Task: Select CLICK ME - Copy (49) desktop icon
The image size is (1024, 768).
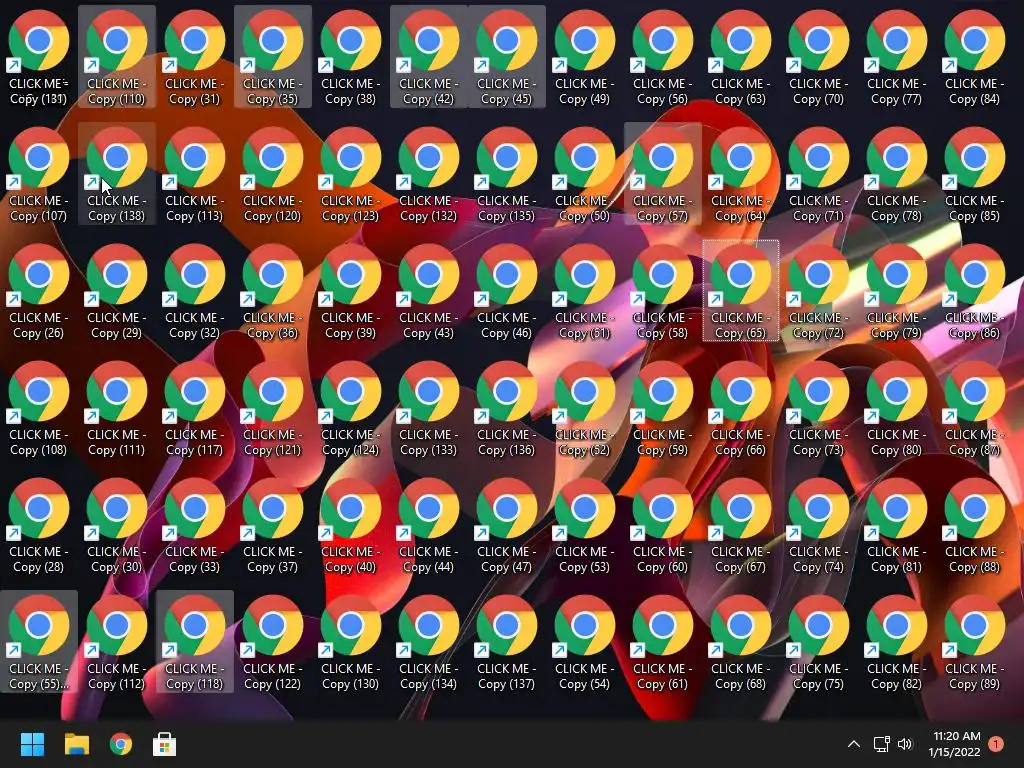Action: [584, 57]
